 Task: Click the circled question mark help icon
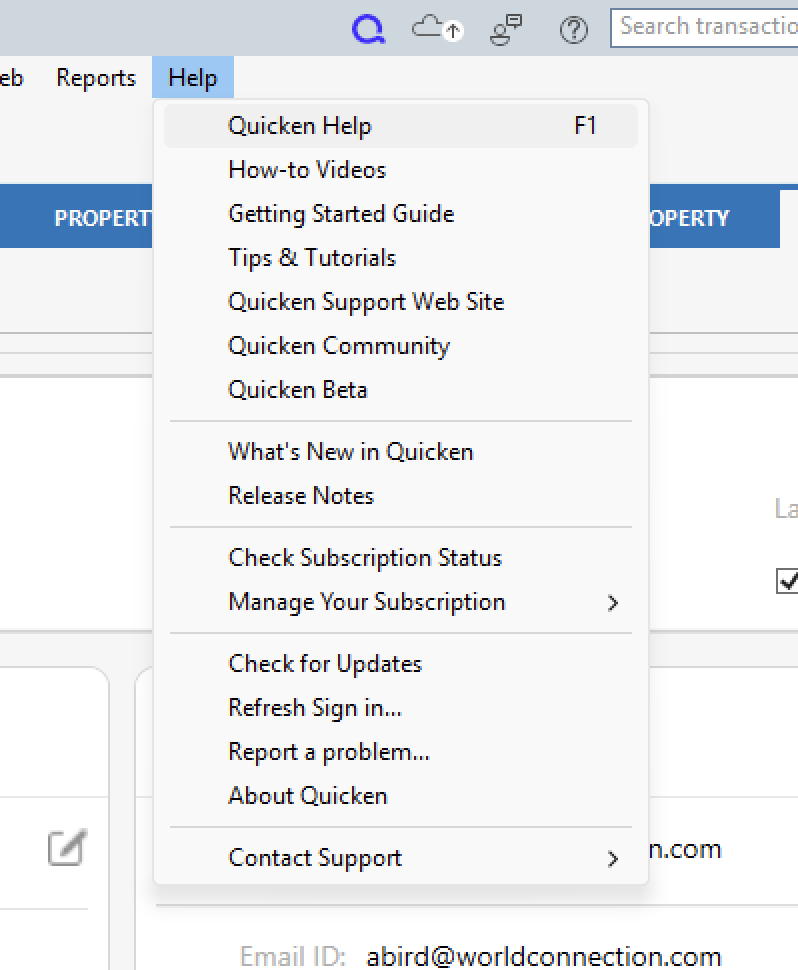point(573,29)
